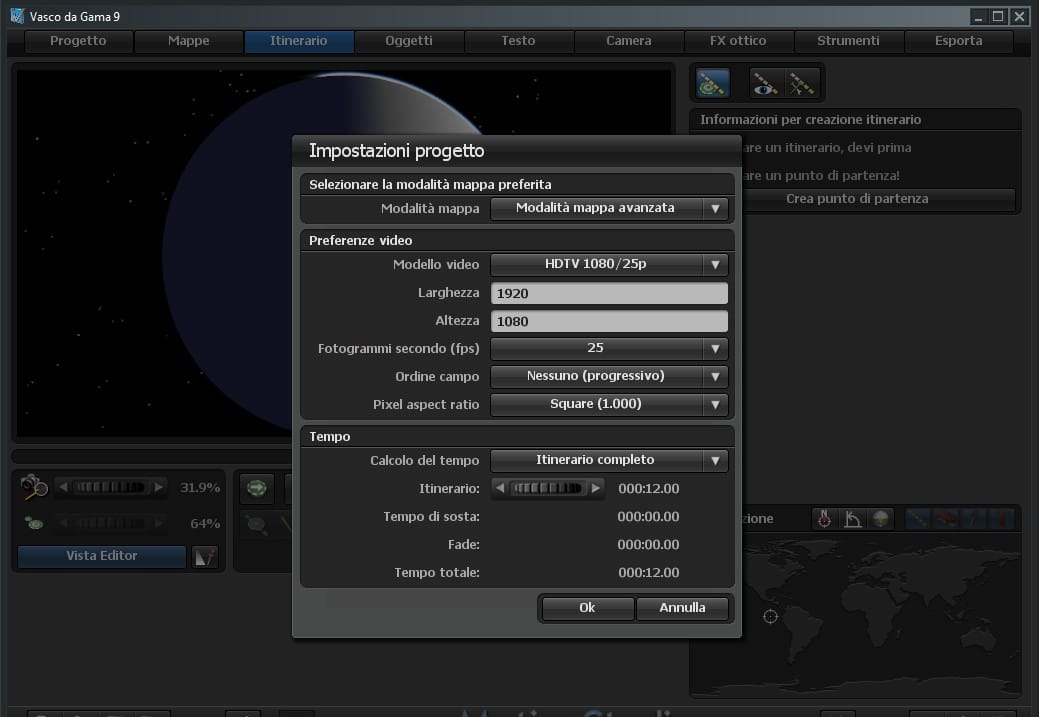
Task: Go to the Esporta tab
Action: (x=958, y=41)
